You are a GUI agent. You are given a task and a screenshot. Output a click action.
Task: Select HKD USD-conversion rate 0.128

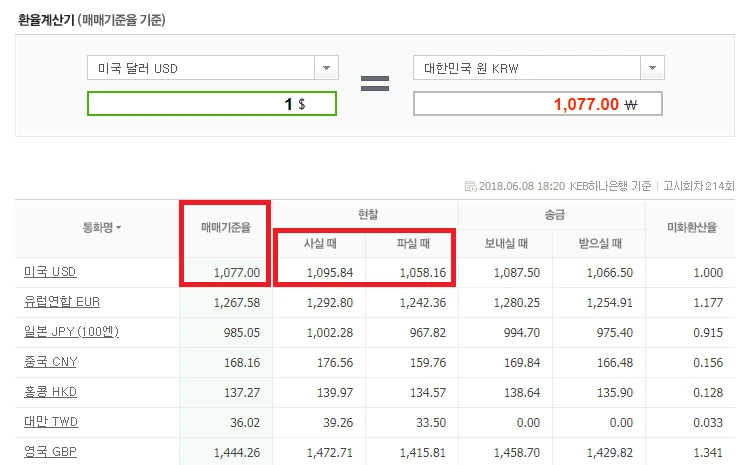pyautogui.click(x=708, y=393)
